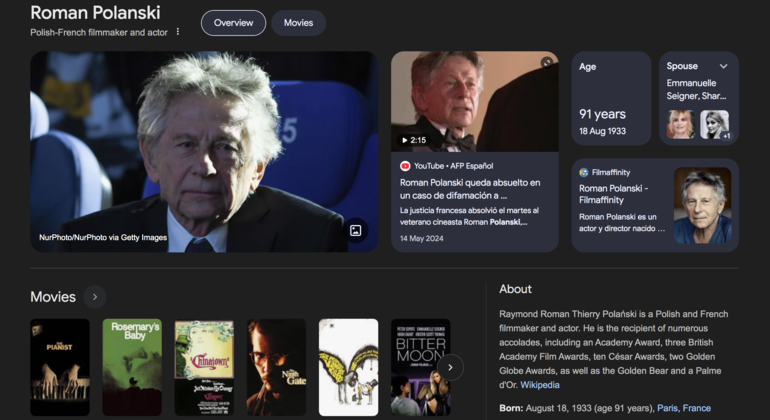Open Roman Polanski - Filmaffinity result title
The image size is (770, 420).
click(x=613, y=194)
